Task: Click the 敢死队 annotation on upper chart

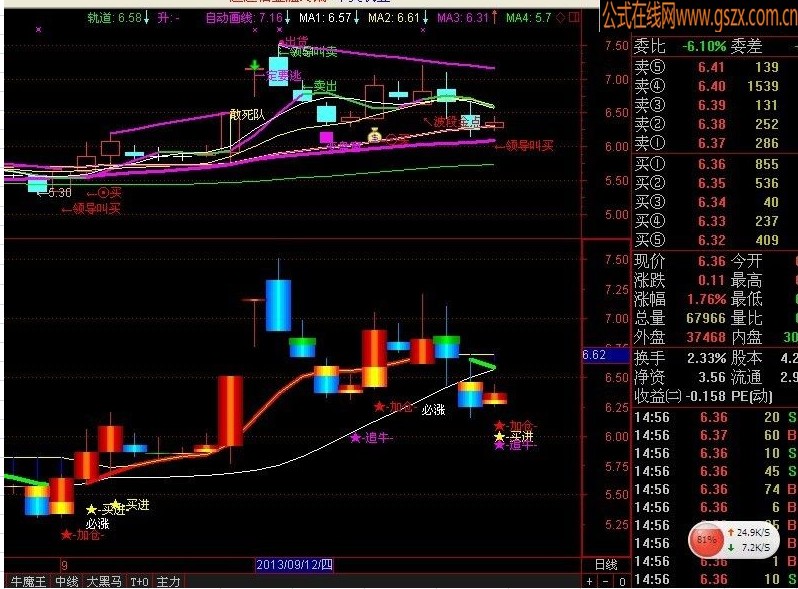Action: 247,114
